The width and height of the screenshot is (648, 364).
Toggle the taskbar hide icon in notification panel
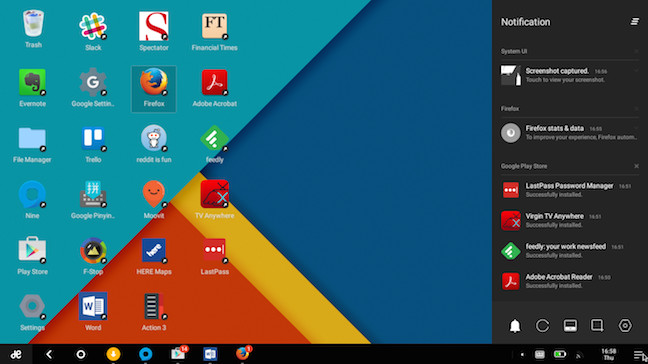point(570,326)
